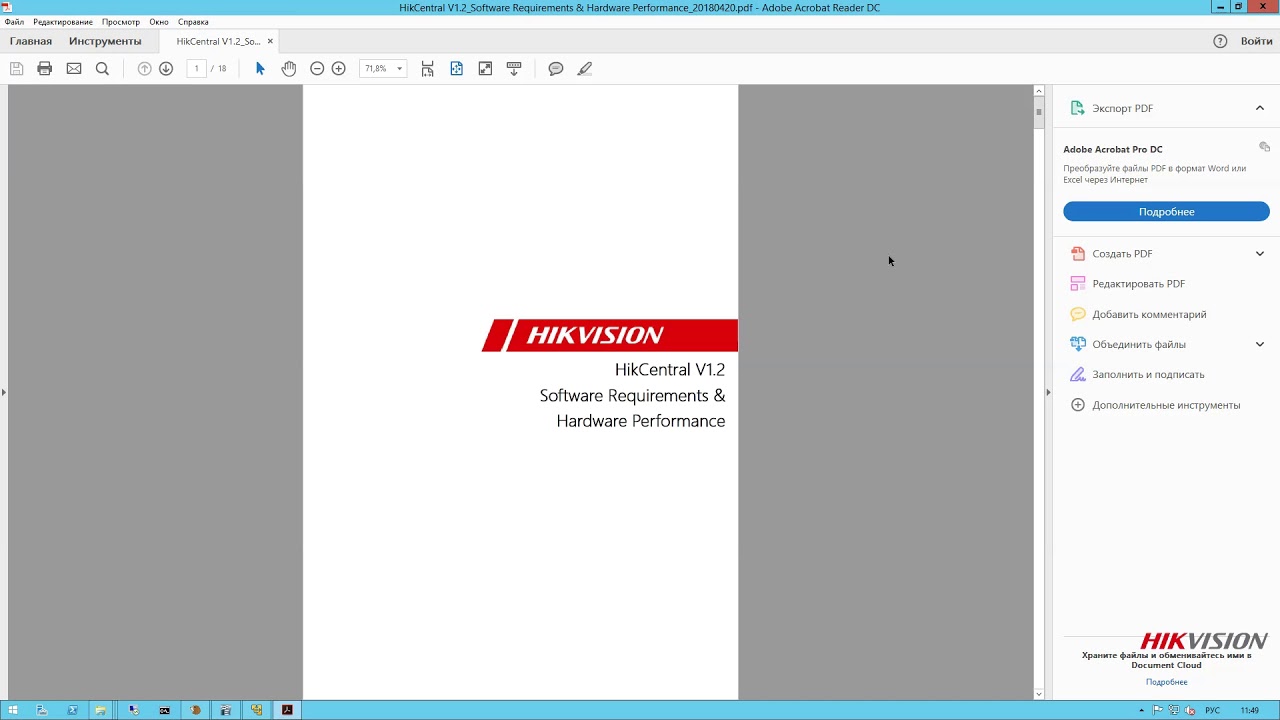Choose the Selection arrow tool
Image resolution: width=1280 pixels, height=720 pixels.
click(260, 69)
